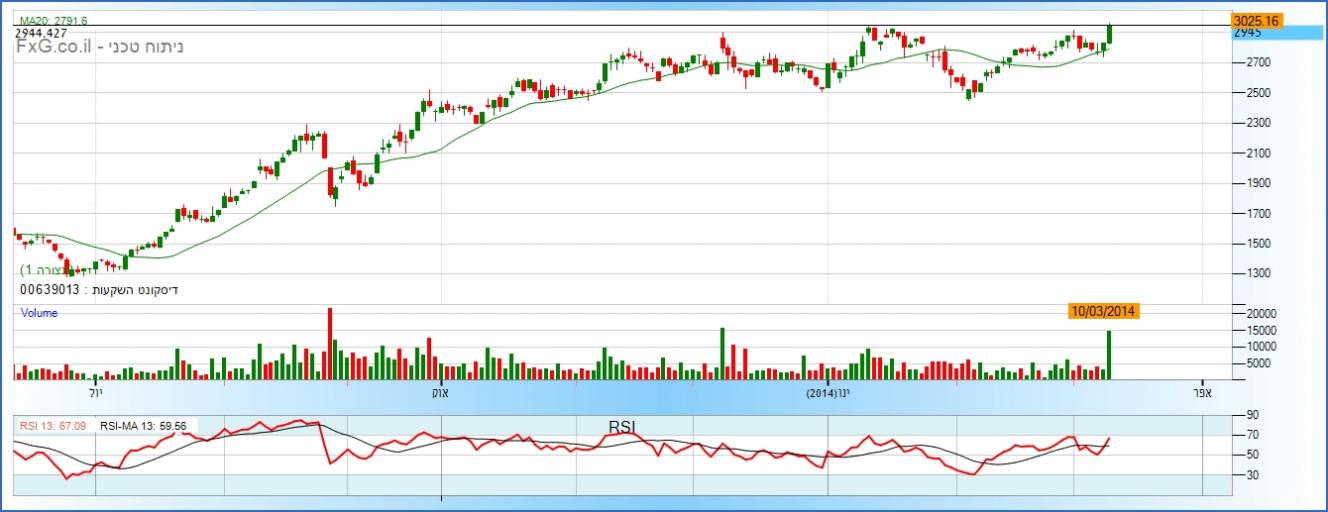Image resolution: width=1328 pixels, height=512 pixels.
Task: Click the RSI 13: 67.09 legend label
Action: coord(53,426)
